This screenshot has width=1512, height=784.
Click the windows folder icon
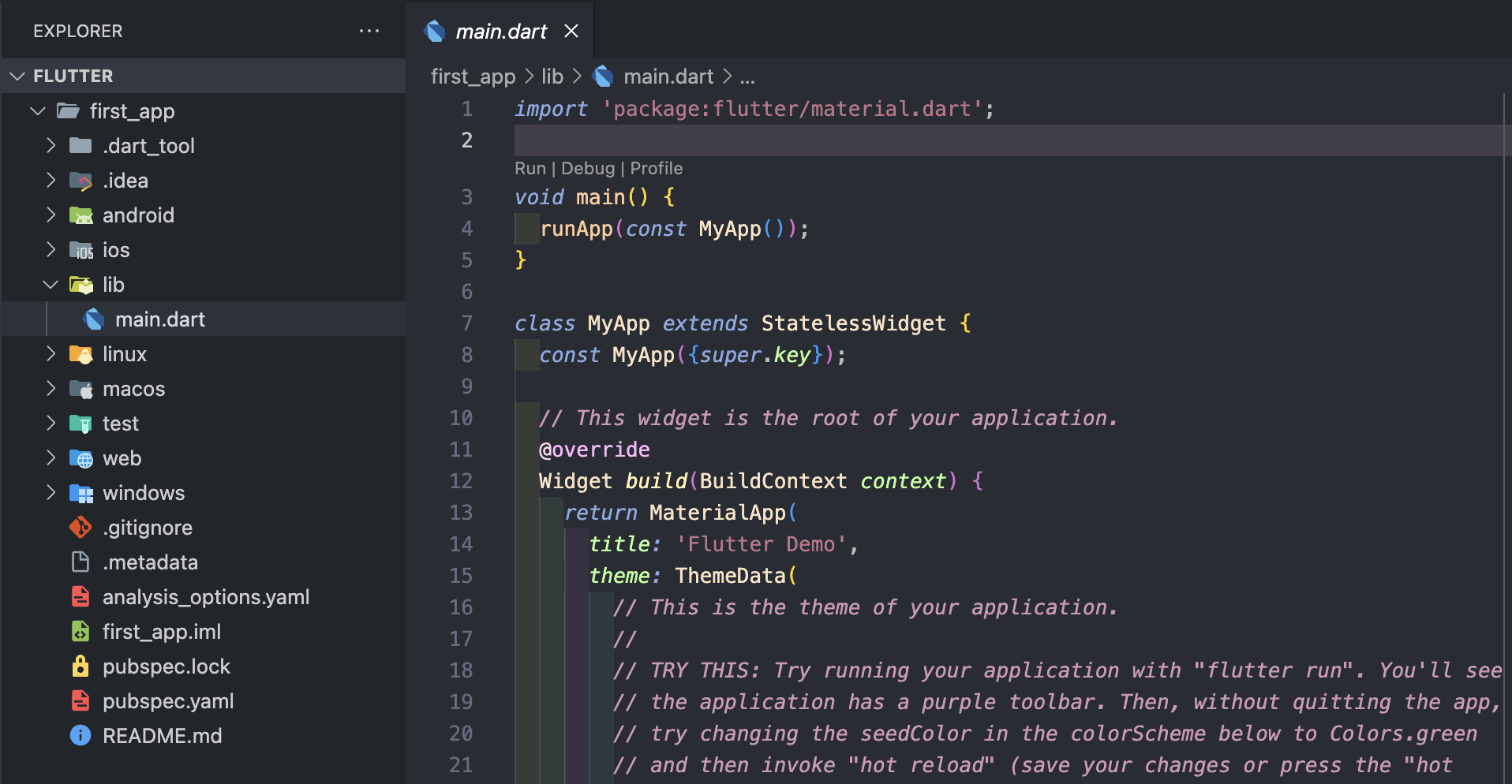(80, 493)
